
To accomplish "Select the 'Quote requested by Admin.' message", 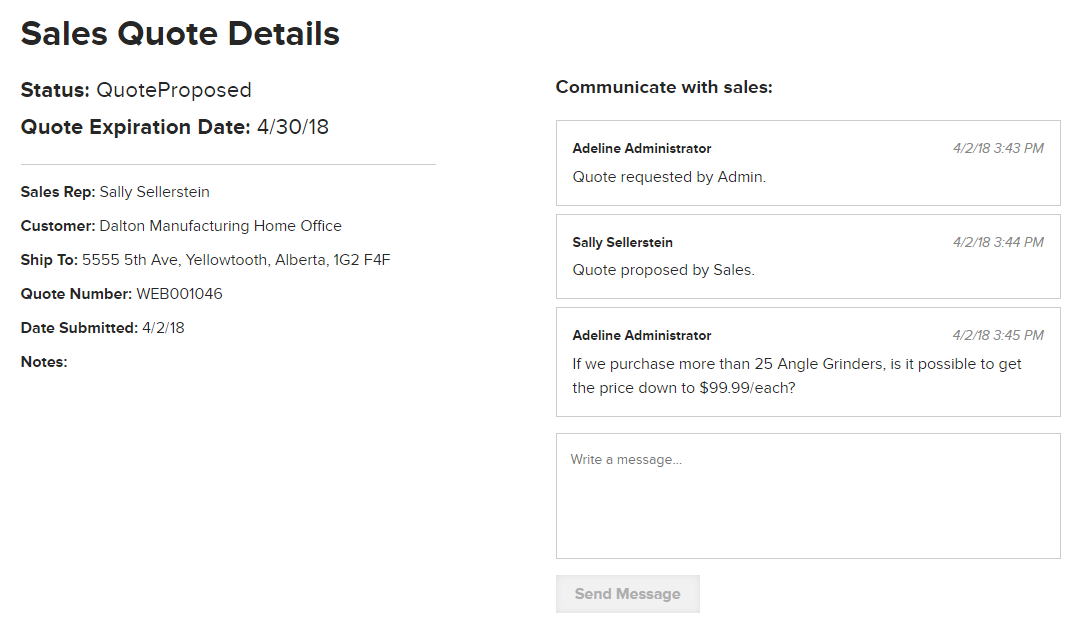I will coord(669,177).
